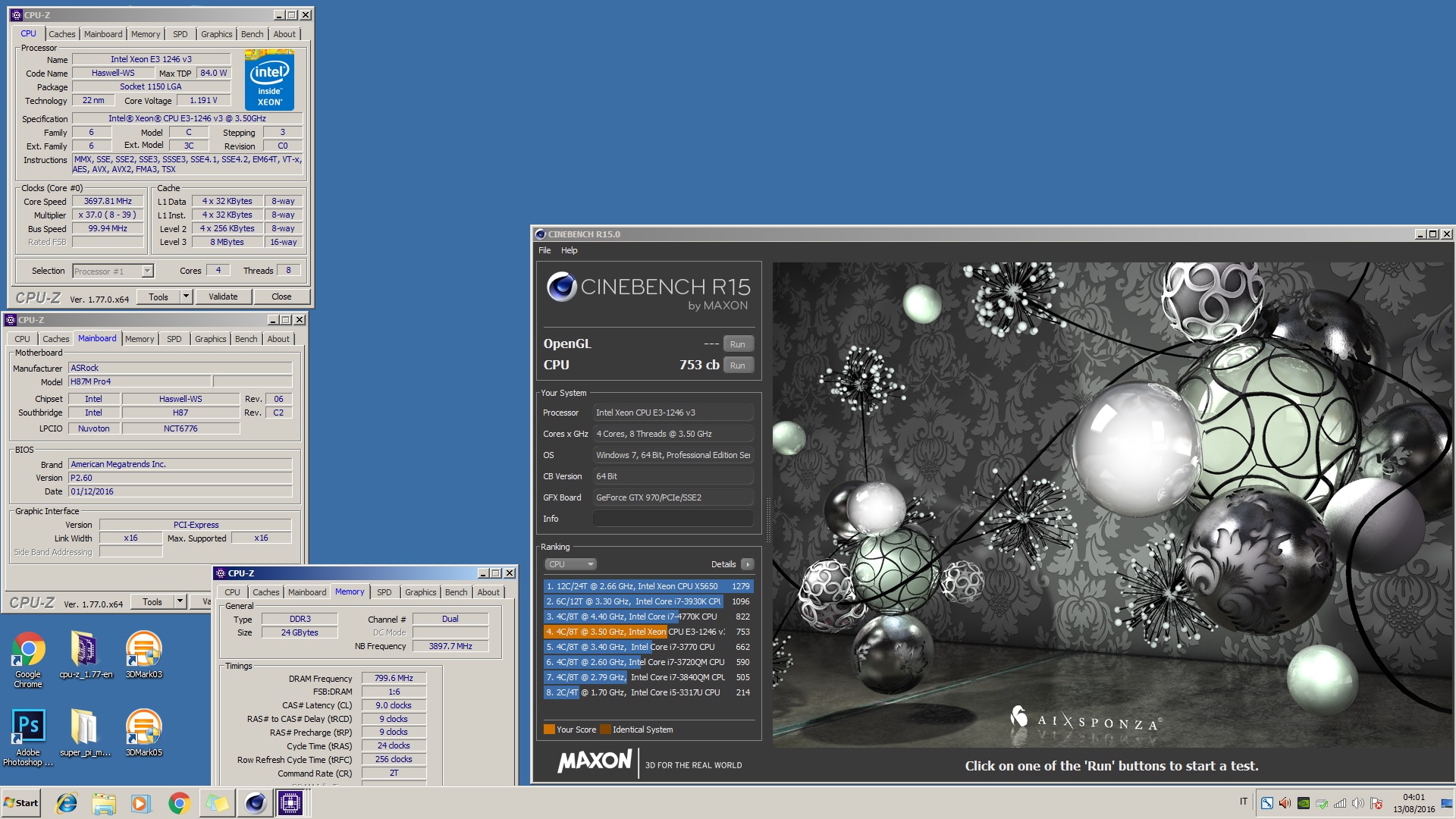Launch 3DMark05 desktop shortcut

(x=143, y=733)
